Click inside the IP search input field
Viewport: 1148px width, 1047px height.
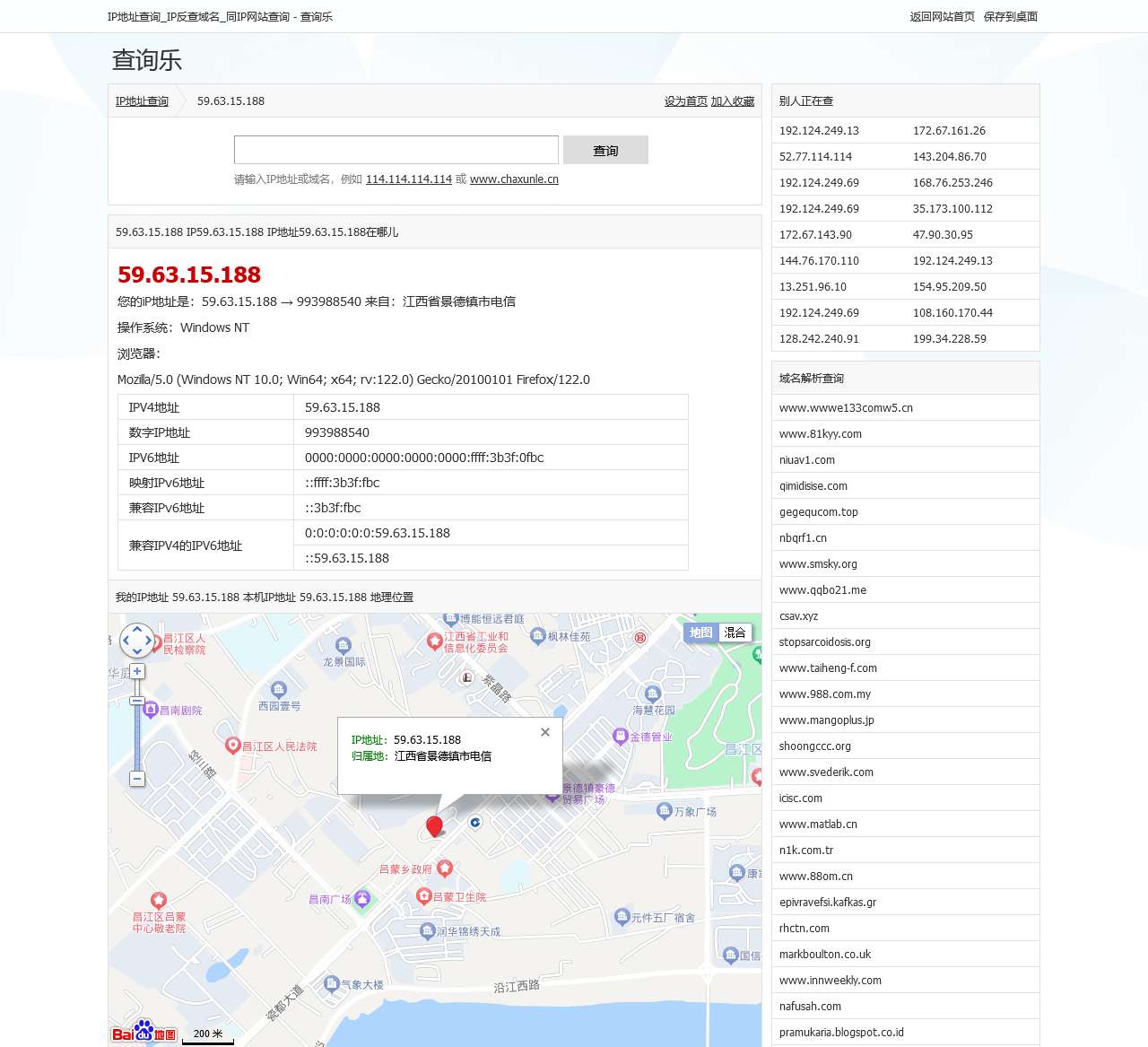pos(395,149)
